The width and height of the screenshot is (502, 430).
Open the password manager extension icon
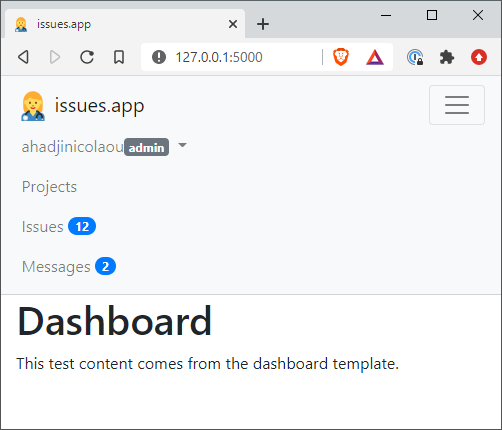(x=415, y=57)
